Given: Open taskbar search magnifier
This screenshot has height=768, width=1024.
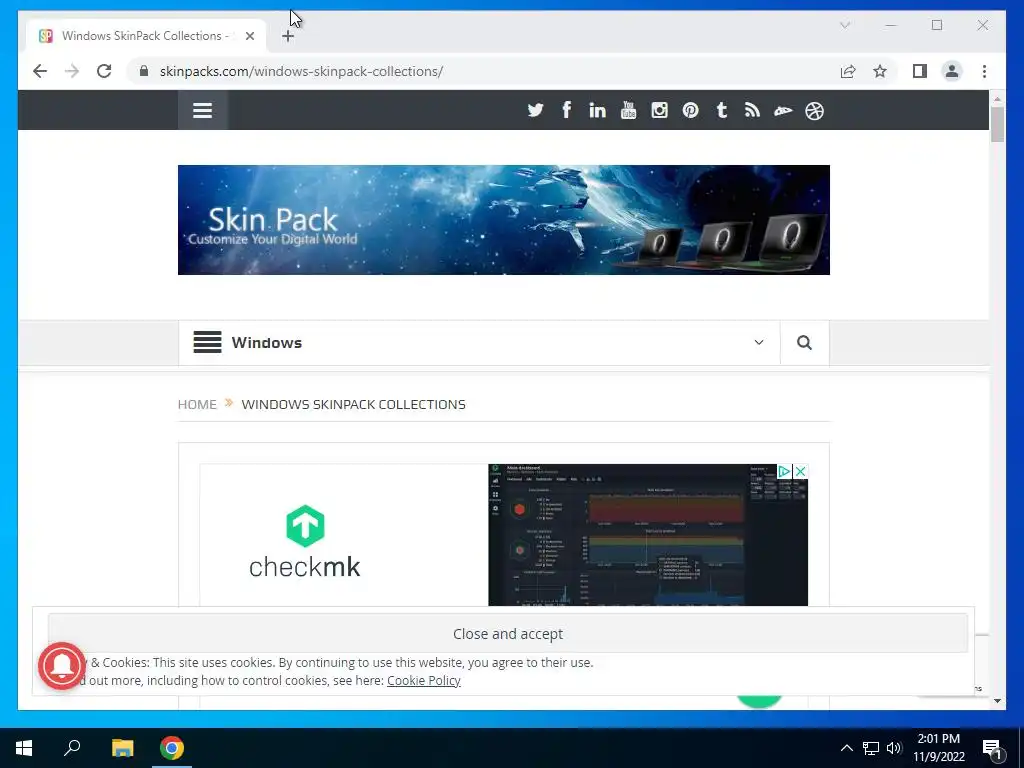Looking at the screenshot, I should tap(72, 748).
